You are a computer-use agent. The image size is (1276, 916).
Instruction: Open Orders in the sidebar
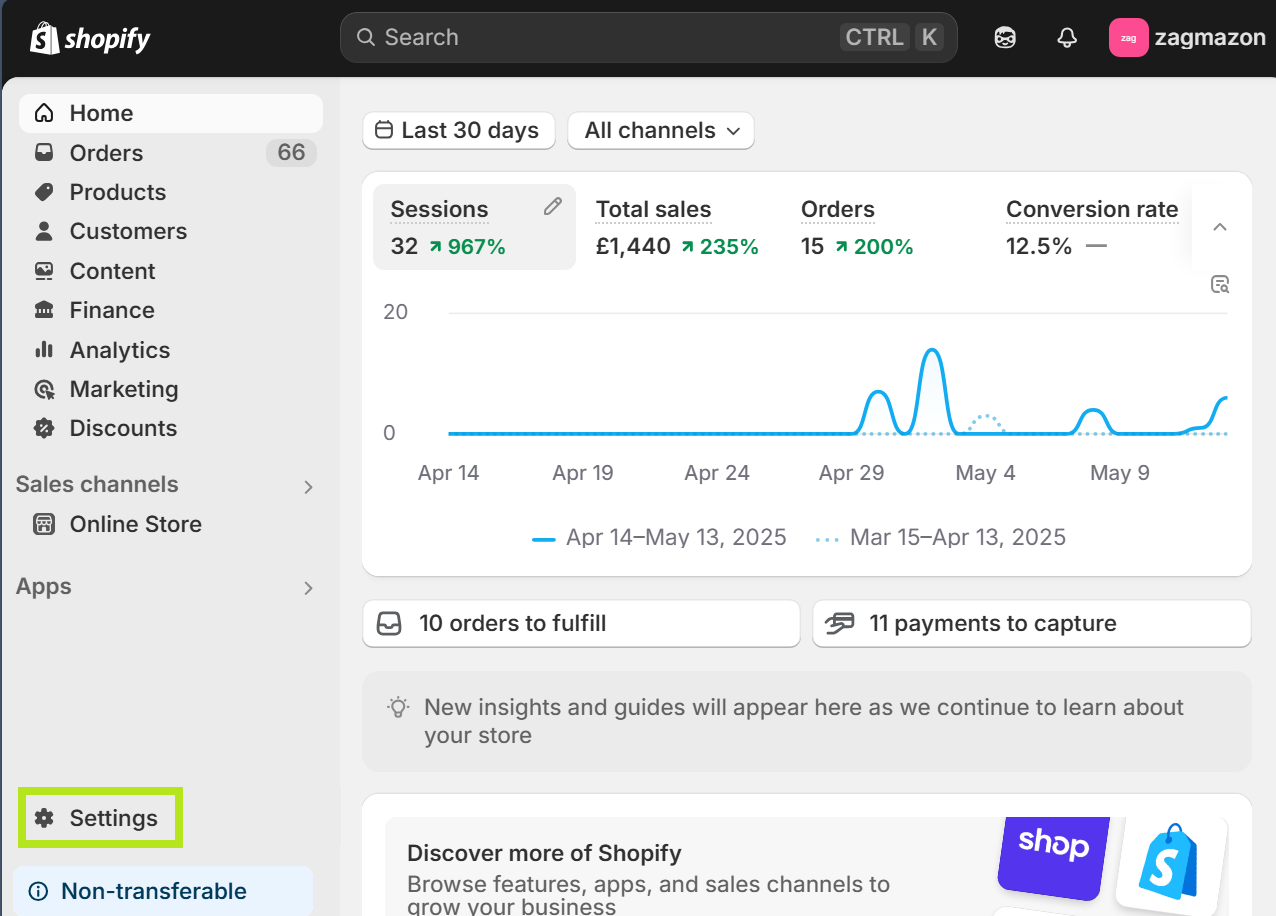(x=106, y=153)
